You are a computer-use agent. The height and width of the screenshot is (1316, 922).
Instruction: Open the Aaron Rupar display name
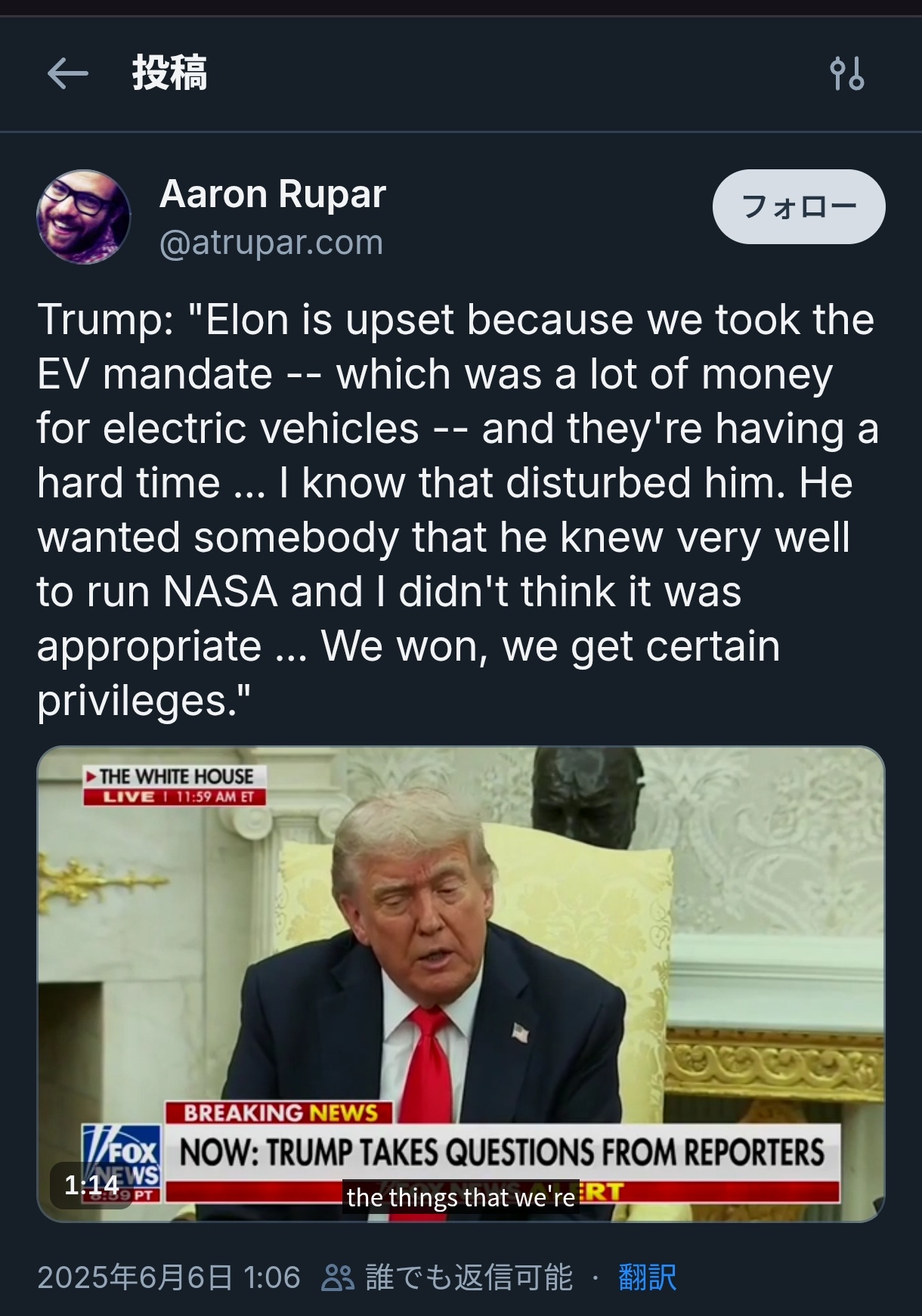(272, 194)
